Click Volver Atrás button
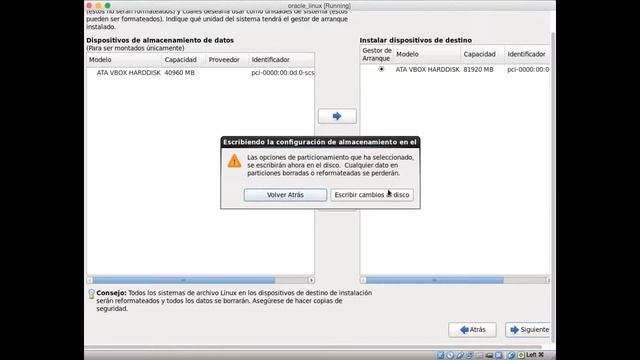Viewport: 640px width, 360px height. click(285, 195)
